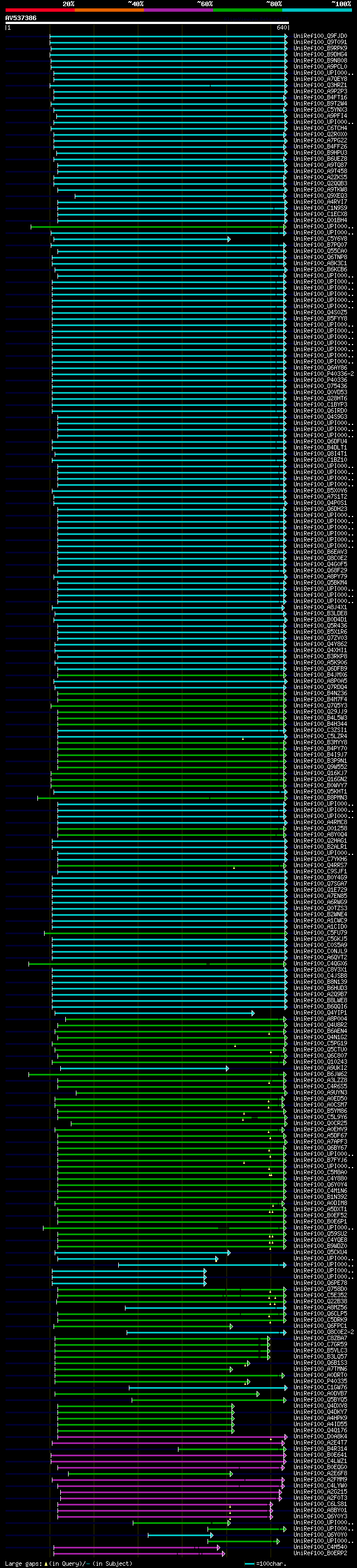Open the UniRef100_B6UEZ8 alignment
The image size is (357, 1568).
click(x=321, y=159)
